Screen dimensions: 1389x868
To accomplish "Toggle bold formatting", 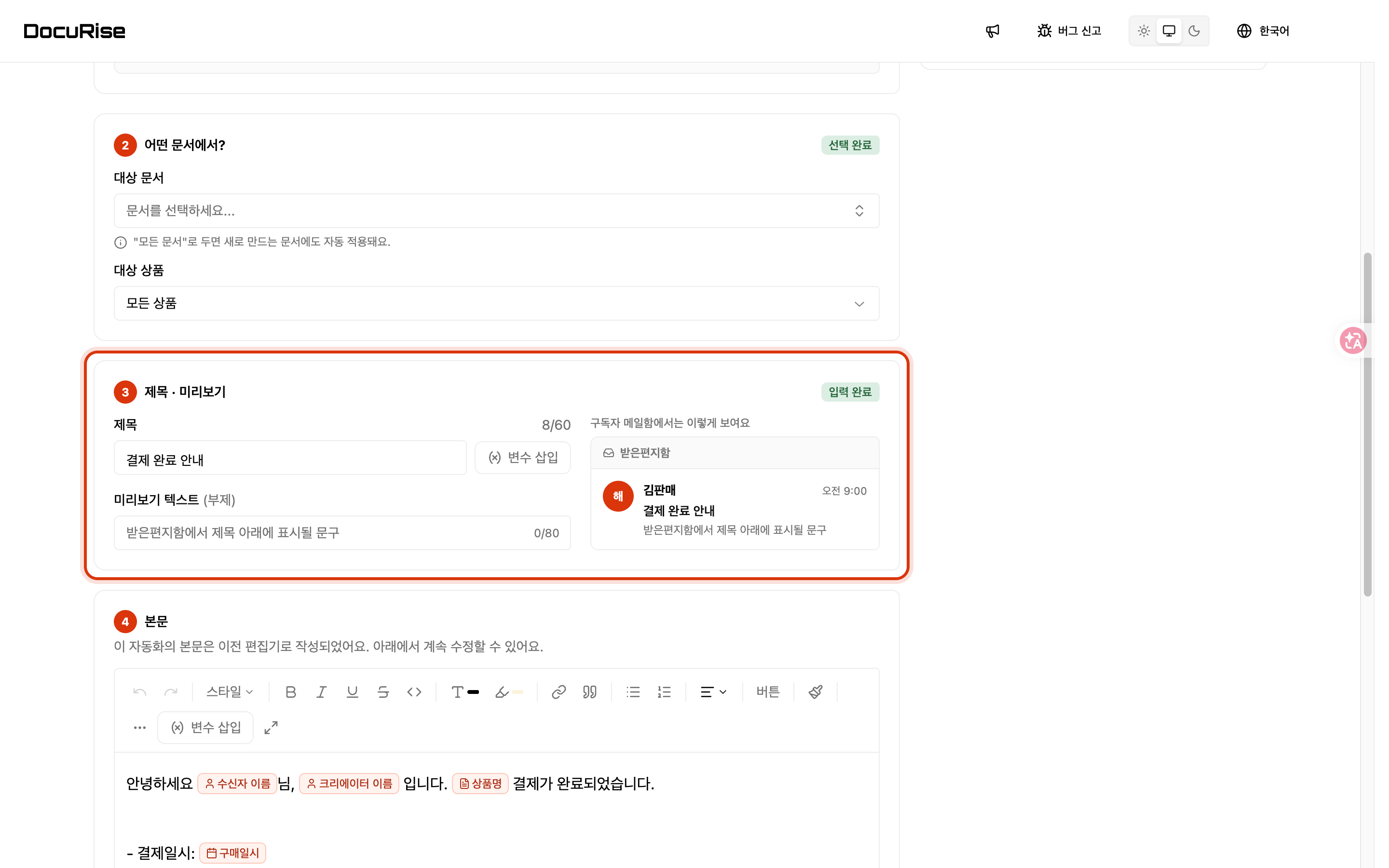I will (290, 692).
